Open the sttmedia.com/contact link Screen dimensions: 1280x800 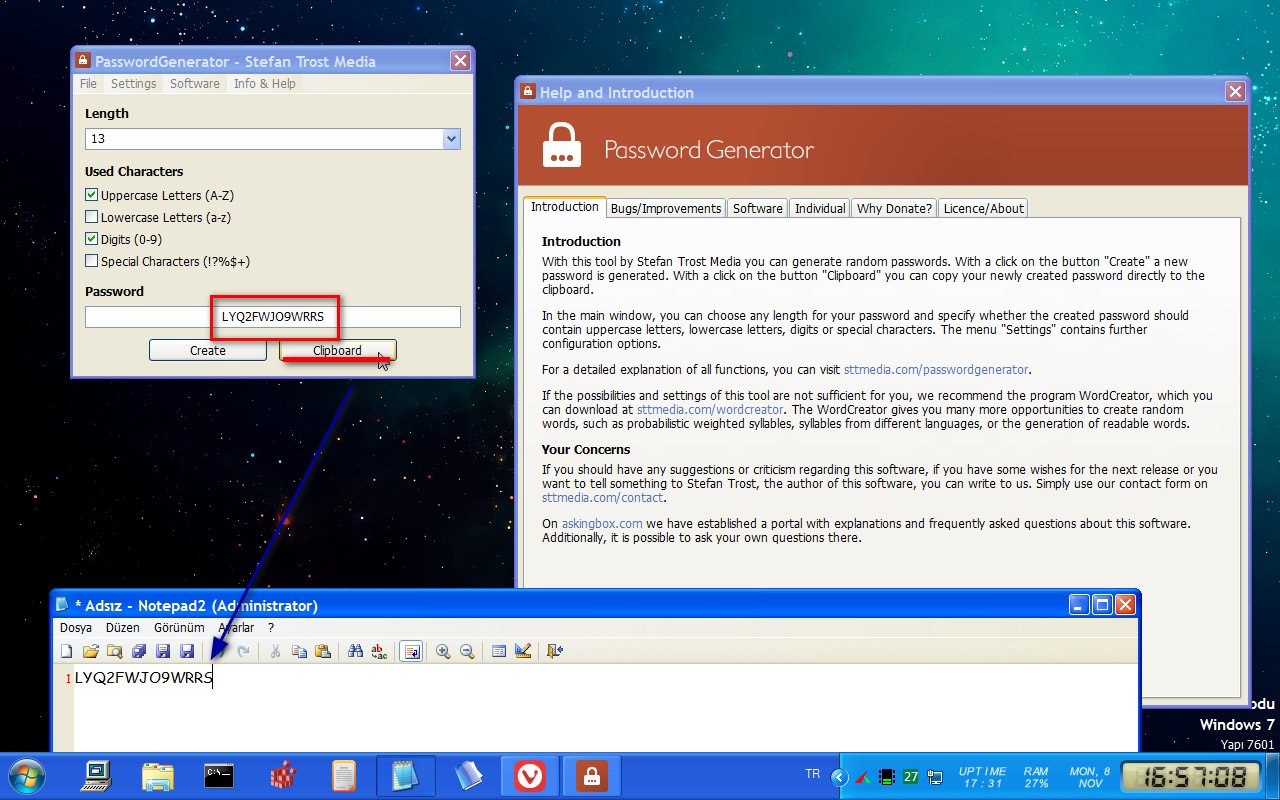pos(603,497)
